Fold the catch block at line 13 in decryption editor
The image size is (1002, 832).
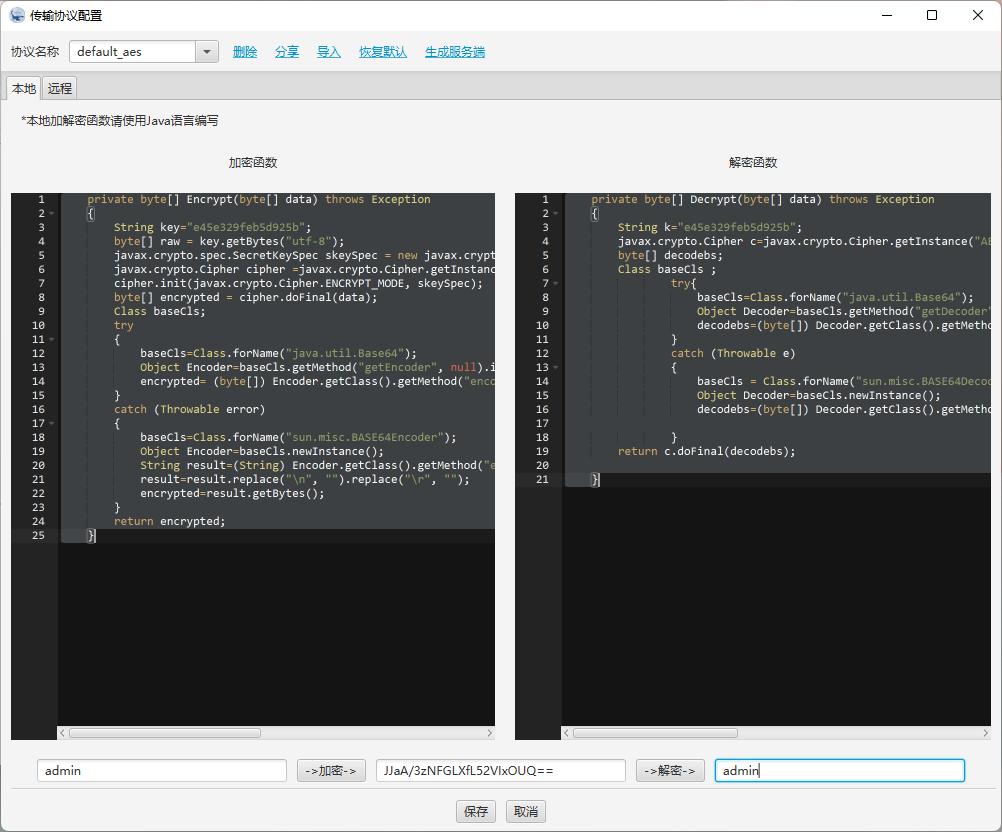(x=556, y=368)
